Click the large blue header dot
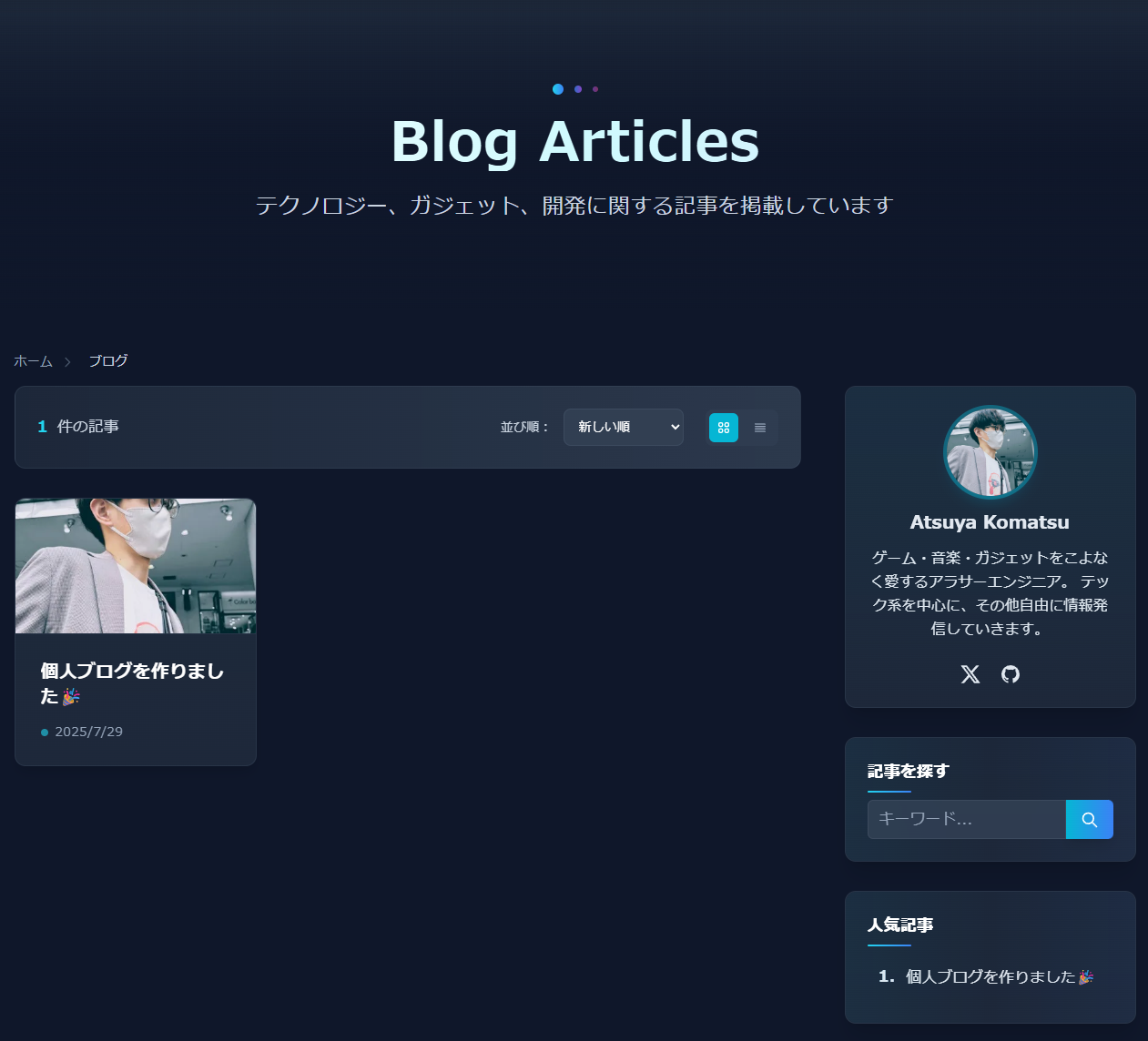Viewport: 1148px width, 1041px height. point(558,89)
